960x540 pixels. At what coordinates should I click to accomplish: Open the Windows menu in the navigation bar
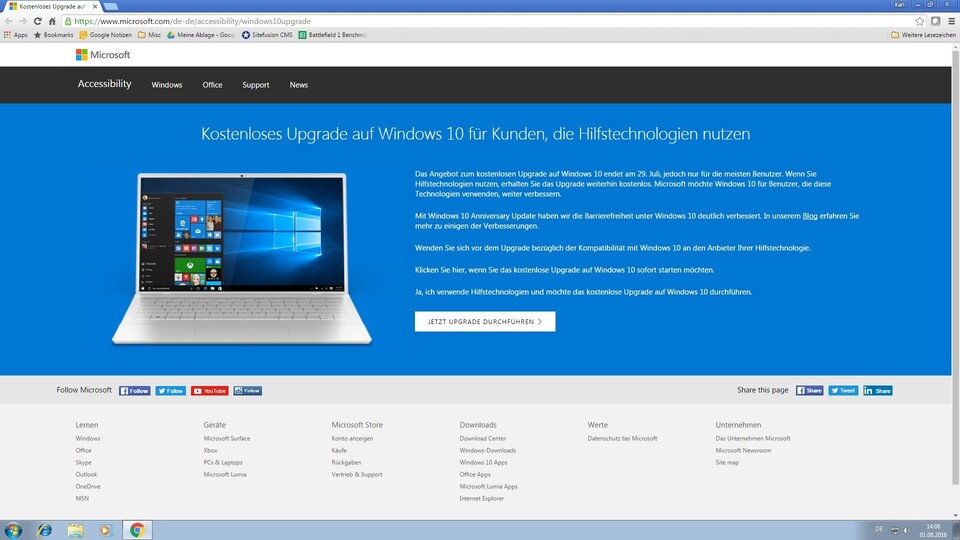[167, 85]
